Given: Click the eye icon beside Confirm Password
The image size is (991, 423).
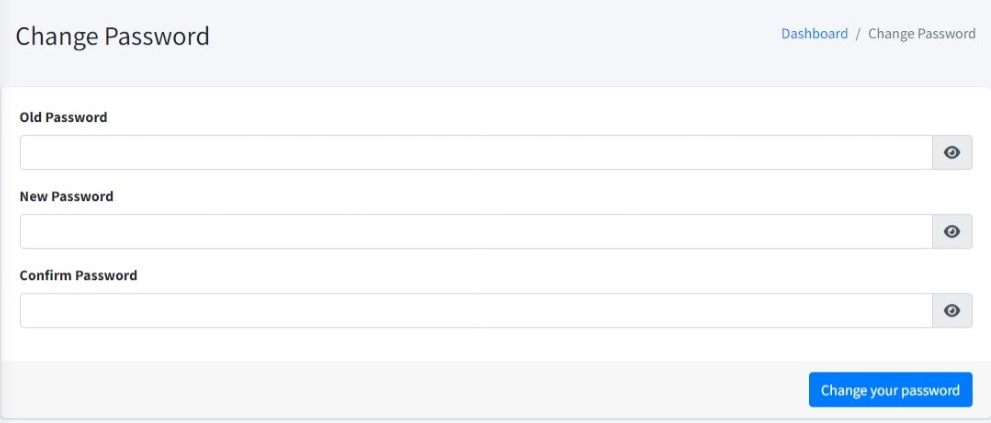Looking at the screenshot, I should tap(952, 311).
